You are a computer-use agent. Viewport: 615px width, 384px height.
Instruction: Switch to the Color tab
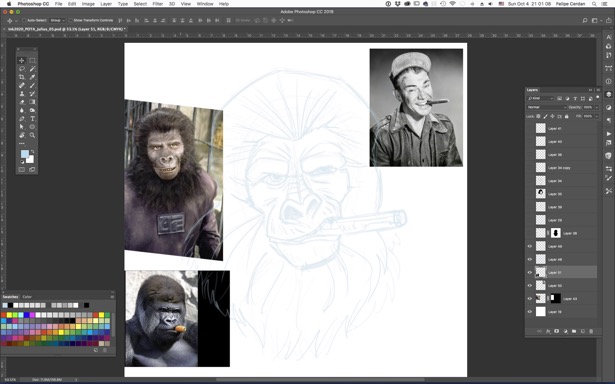pos(27,297)
